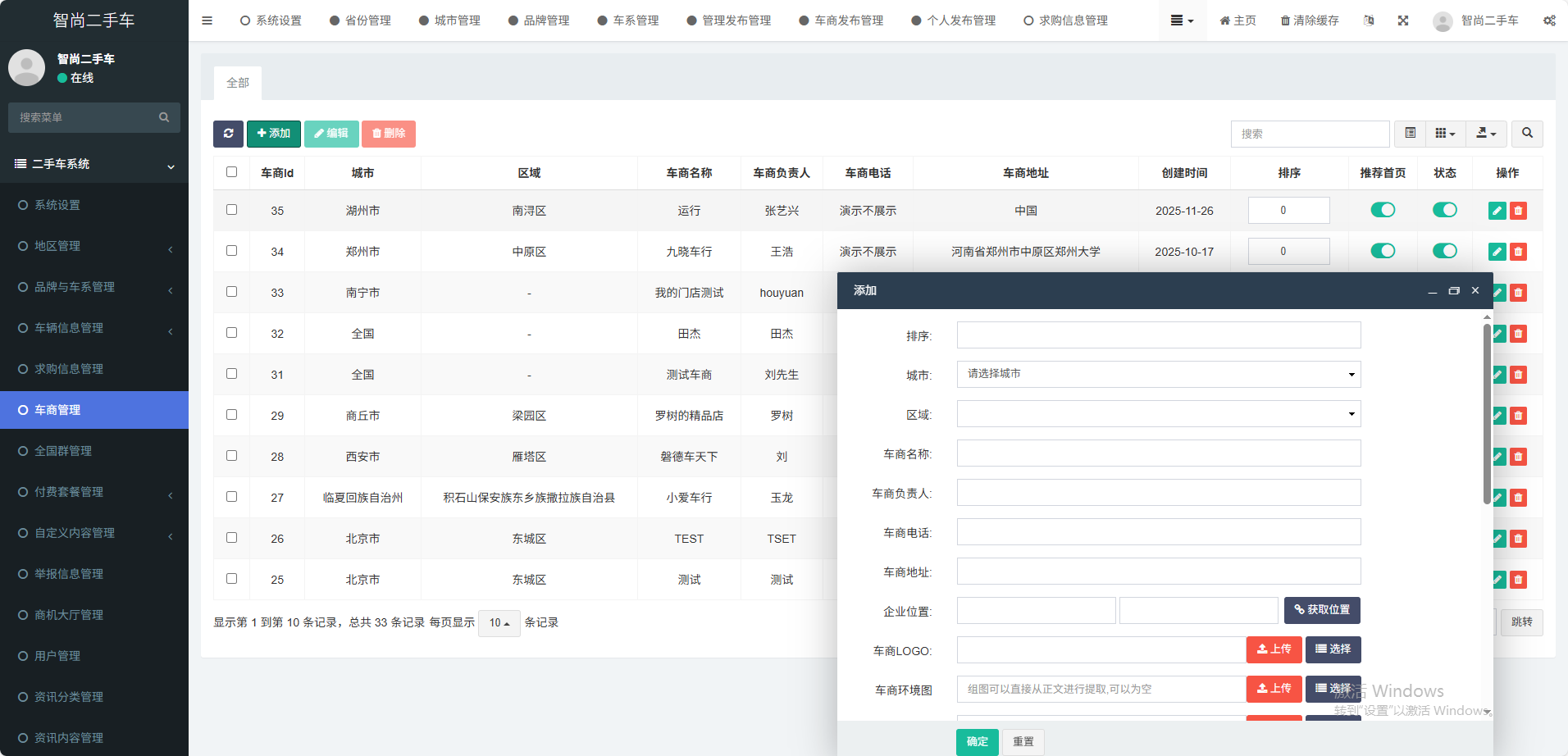Viewport: 1568px width, 756px height.
Task: Select 全国群管理 in the sidebar
Action: [63, 451]
